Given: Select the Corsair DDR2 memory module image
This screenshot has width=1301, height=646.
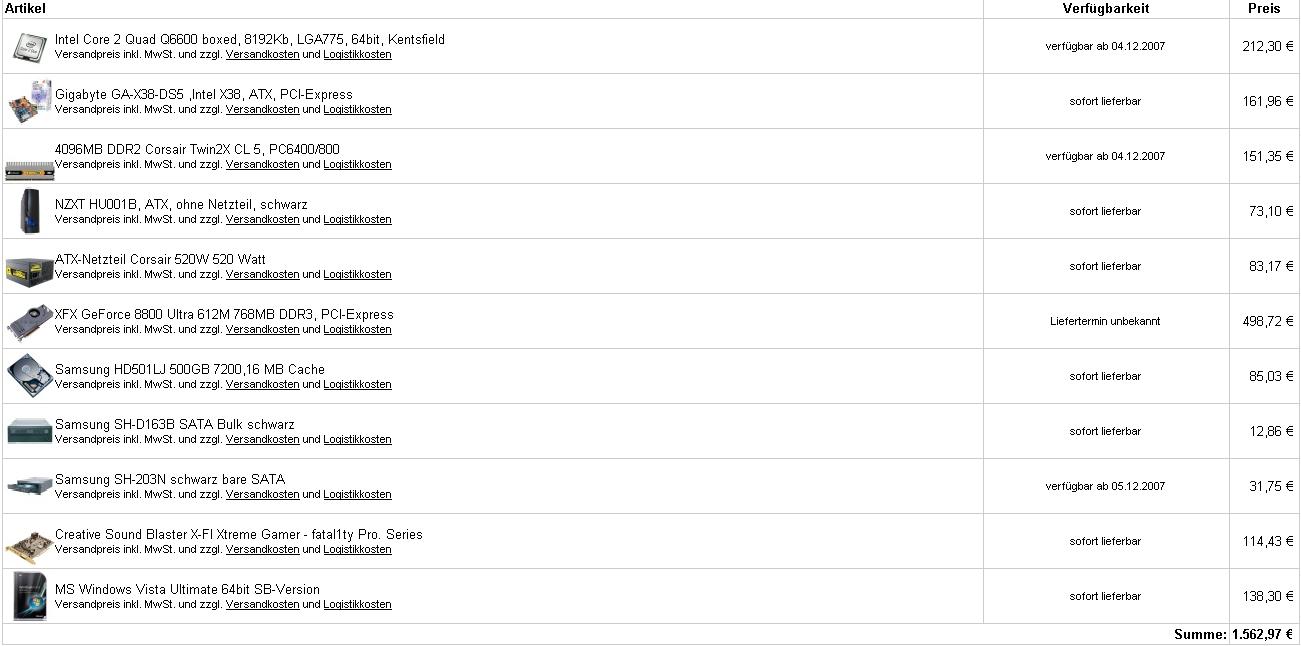Looking at the screenshot, I should tap(30, 169).
